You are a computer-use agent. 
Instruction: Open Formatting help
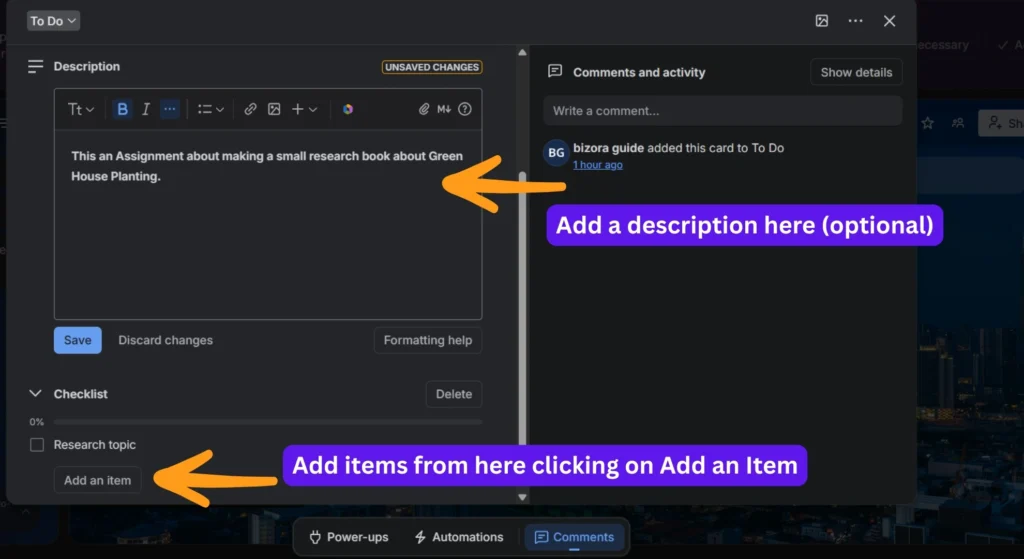[x=428, y=340]
